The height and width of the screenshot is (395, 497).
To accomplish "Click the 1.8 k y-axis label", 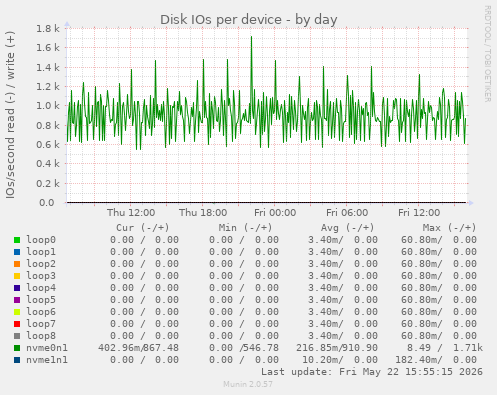I will (48, 29).
